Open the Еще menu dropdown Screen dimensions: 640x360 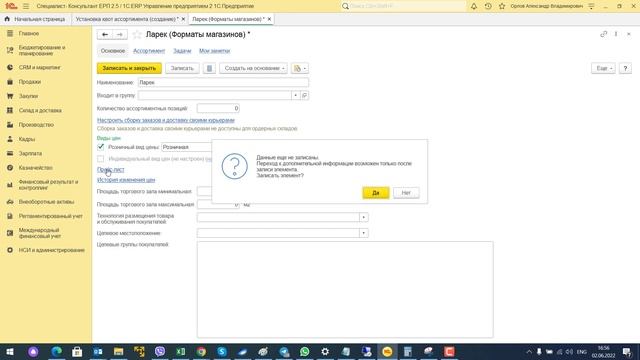(603, 68)
